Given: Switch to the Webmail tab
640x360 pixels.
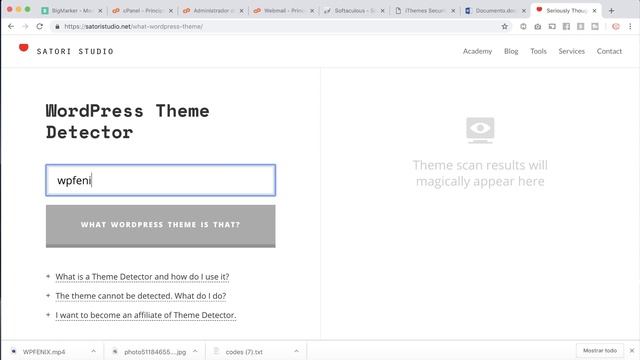Looking at the screenshot, I should click(284, 11).
